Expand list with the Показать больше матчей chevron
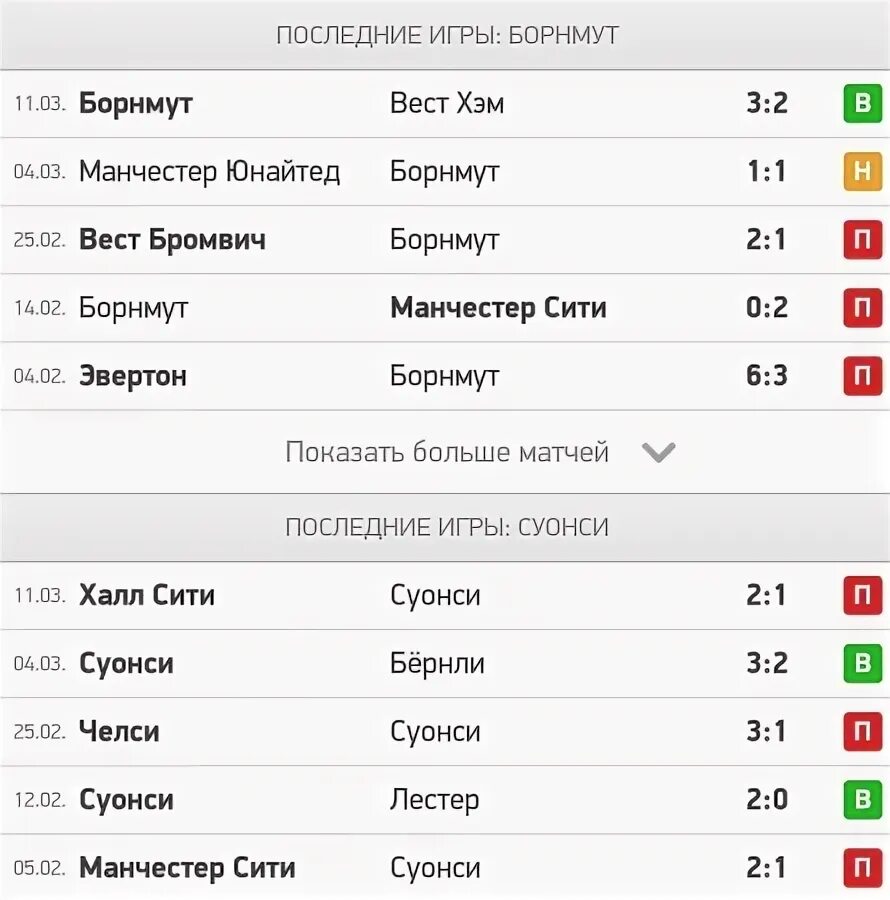Viewport: 890px width, 900px height. (x=658, y=452)
